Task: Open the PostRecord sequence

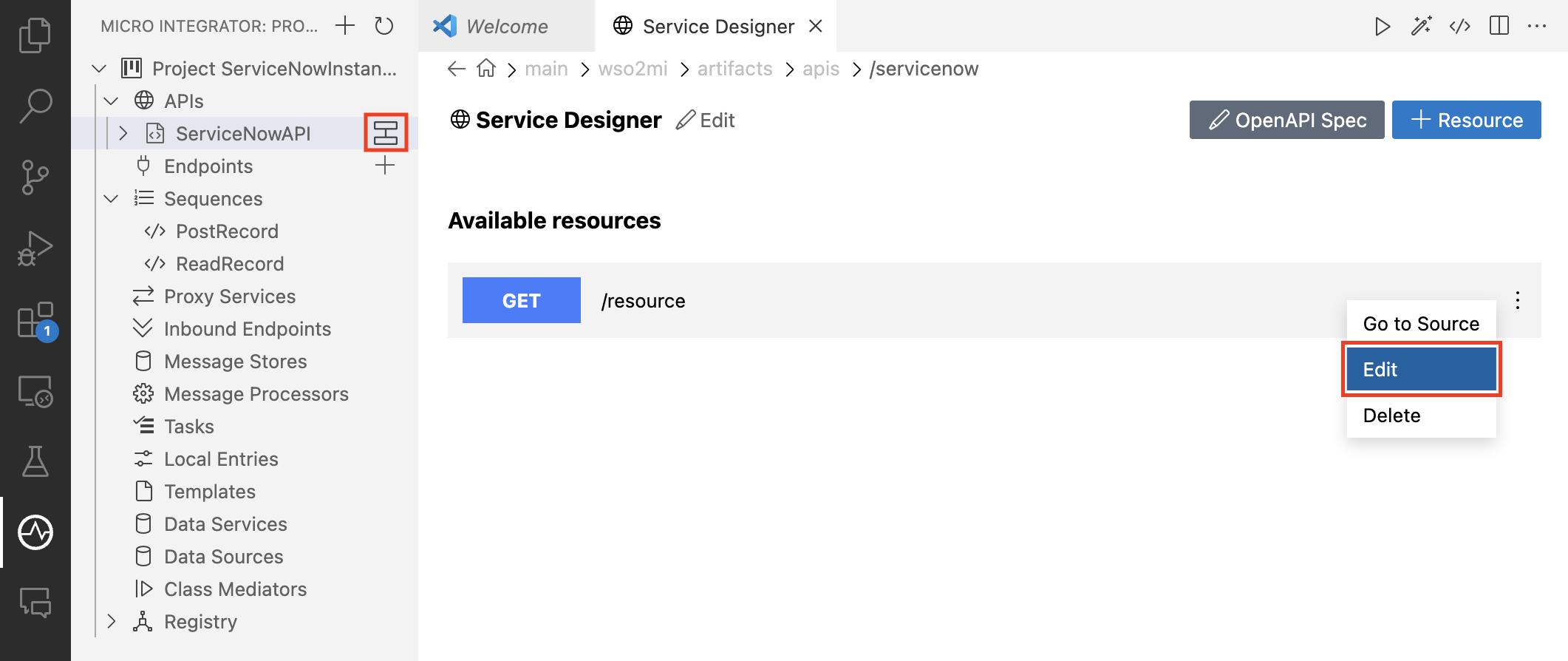Action: coord(227,231)
